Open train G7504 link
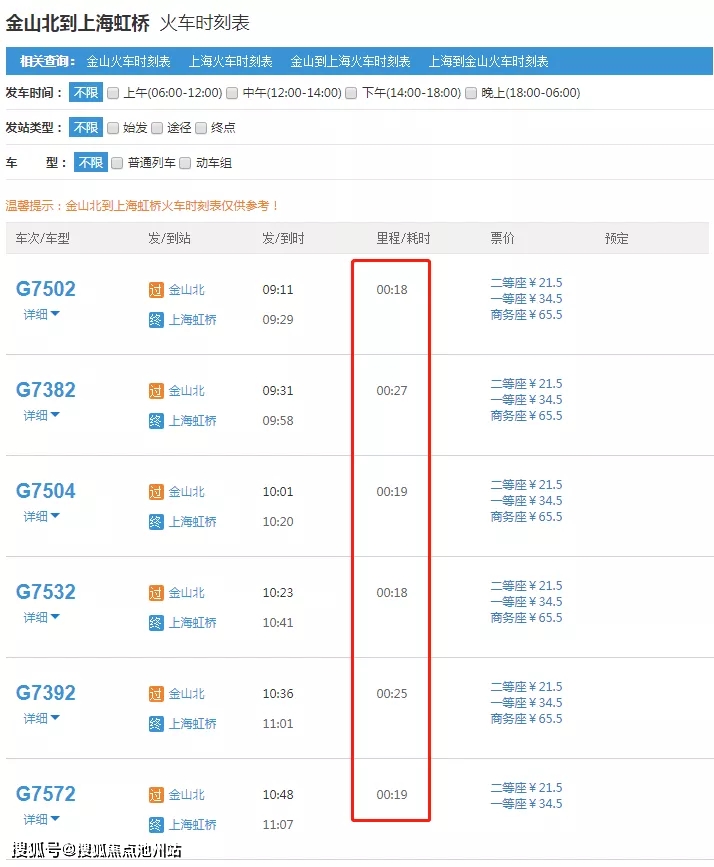 [46, 491]
